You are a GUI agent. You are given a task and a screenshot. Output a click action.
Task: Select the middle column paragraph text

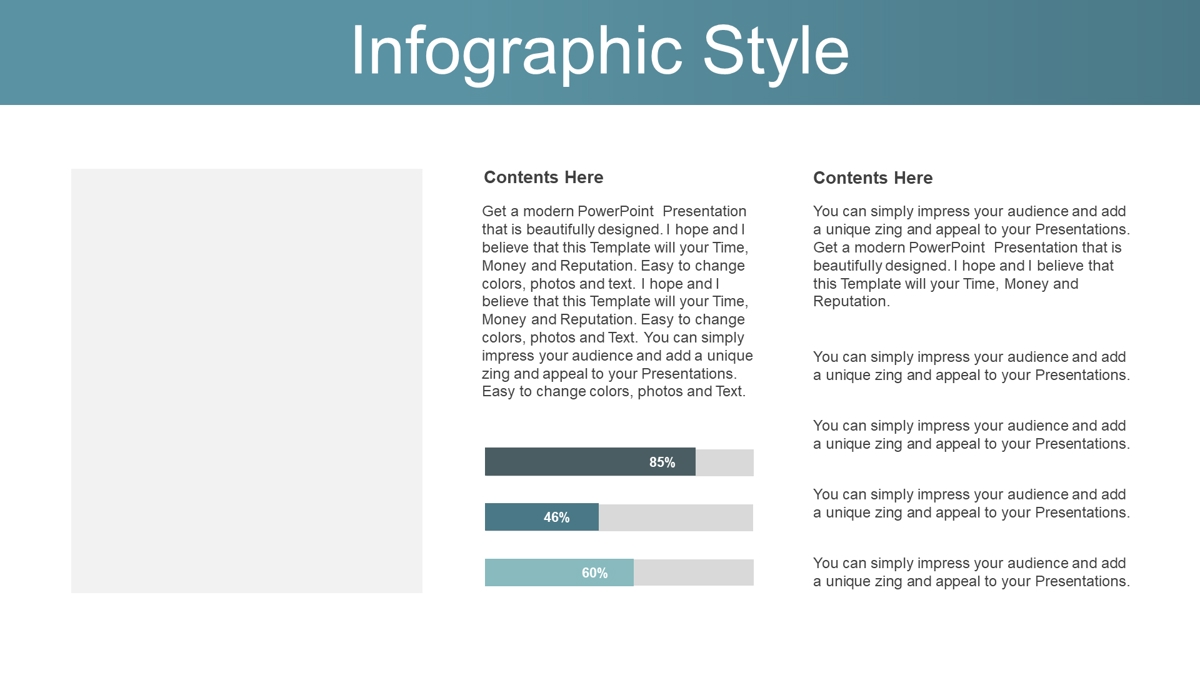[x=617, y=301]
